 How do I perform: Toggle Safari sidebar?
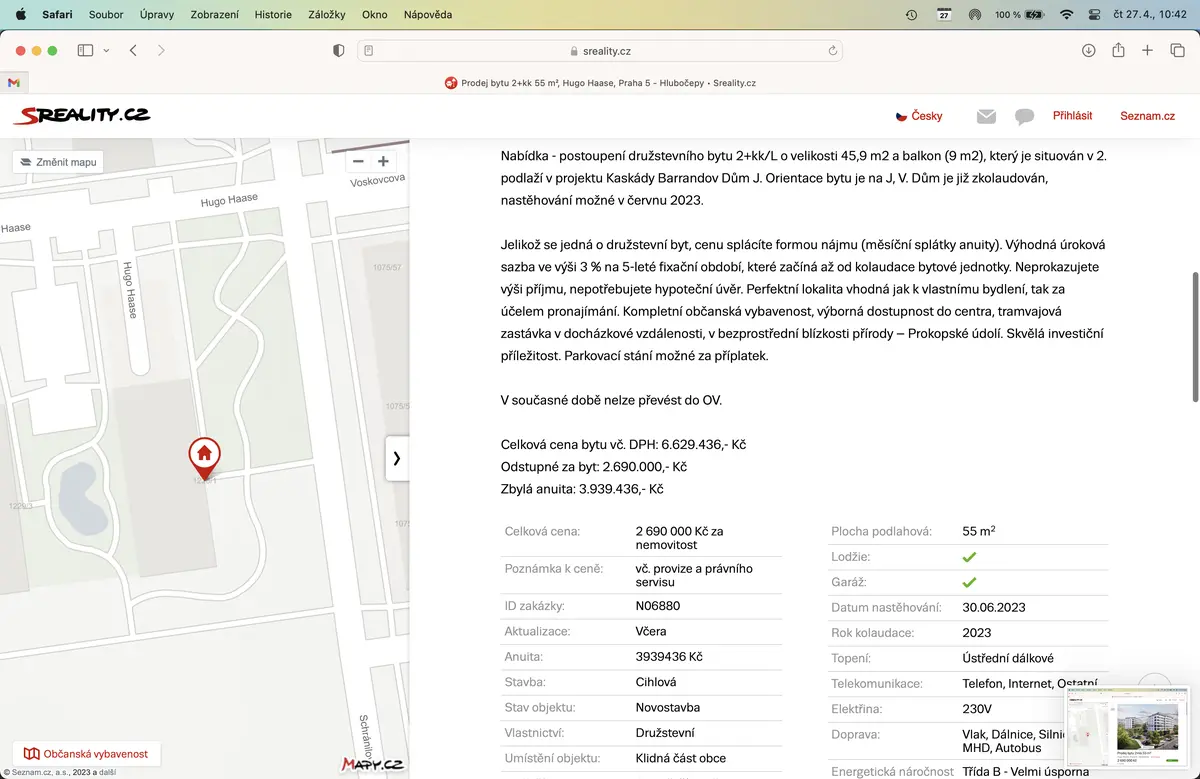(85, 50)
